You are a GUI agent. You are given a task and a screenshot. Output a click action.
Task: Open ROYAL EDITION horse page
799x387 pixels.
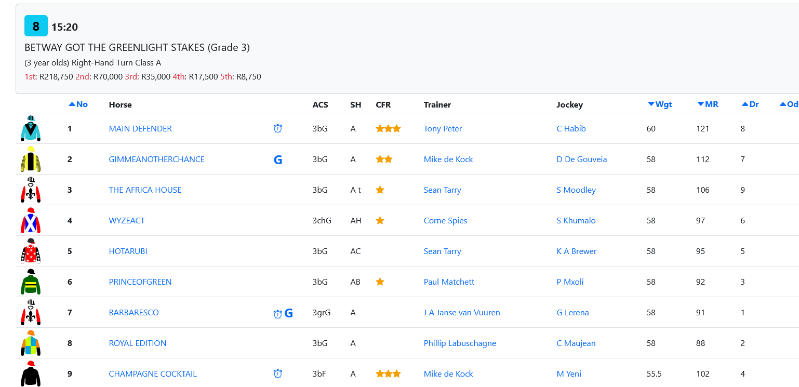pyautogui.click(x=138, y=343)
